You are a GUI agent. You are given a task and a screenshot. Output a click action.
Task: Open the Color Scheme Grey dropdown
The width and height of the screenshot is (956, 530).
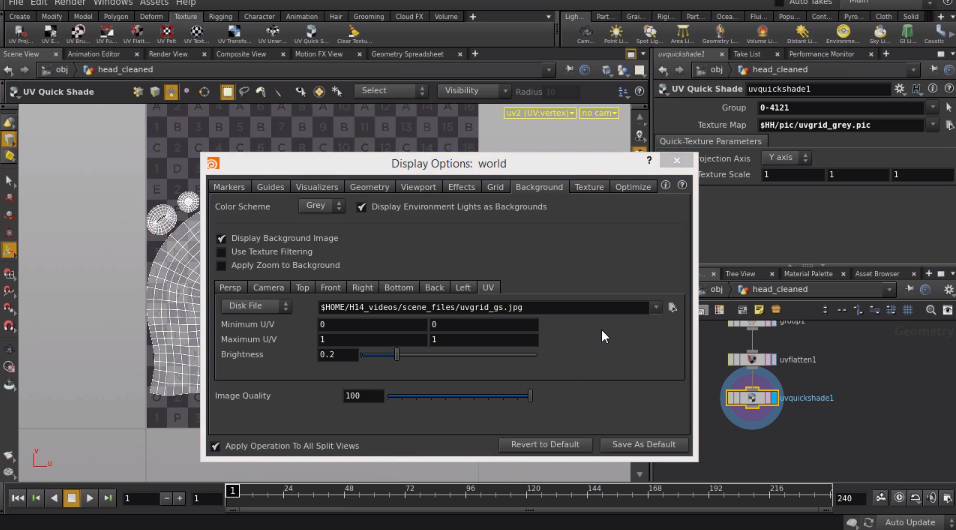pos(321,206)
